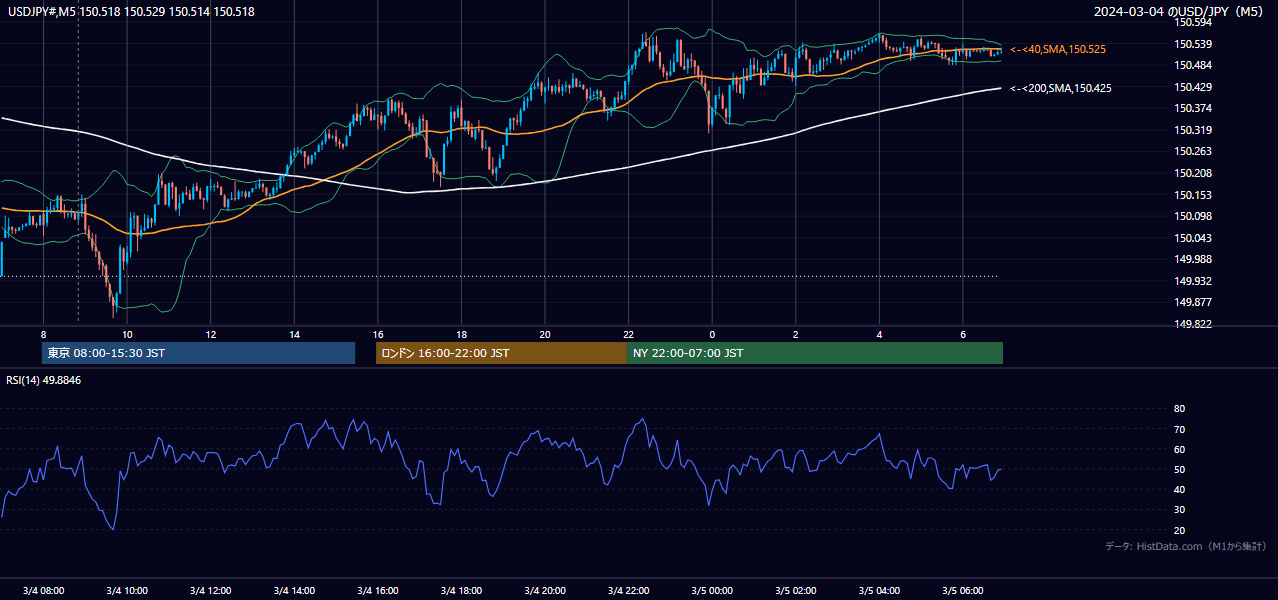This screenshot has width=1278, height=600.
Task: Click the HistData.com data source credit
Action: click(x=1186, y=546)
